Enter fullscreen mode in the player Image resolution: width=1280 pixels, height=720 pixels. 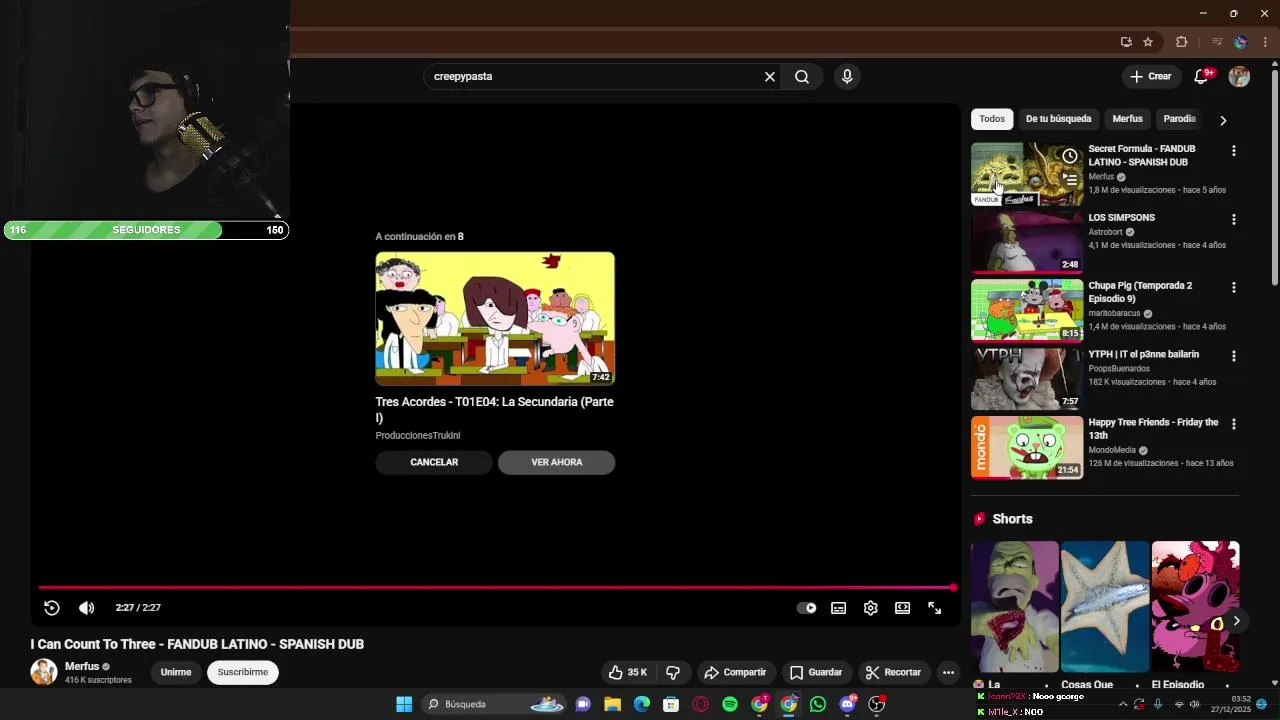[x=935, y=608]
